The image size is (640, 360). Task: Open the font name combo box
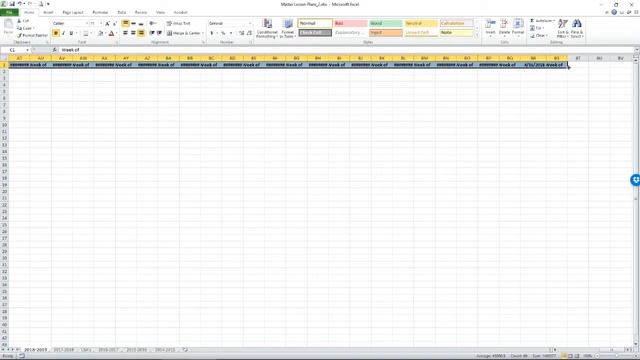coord(70,24)
